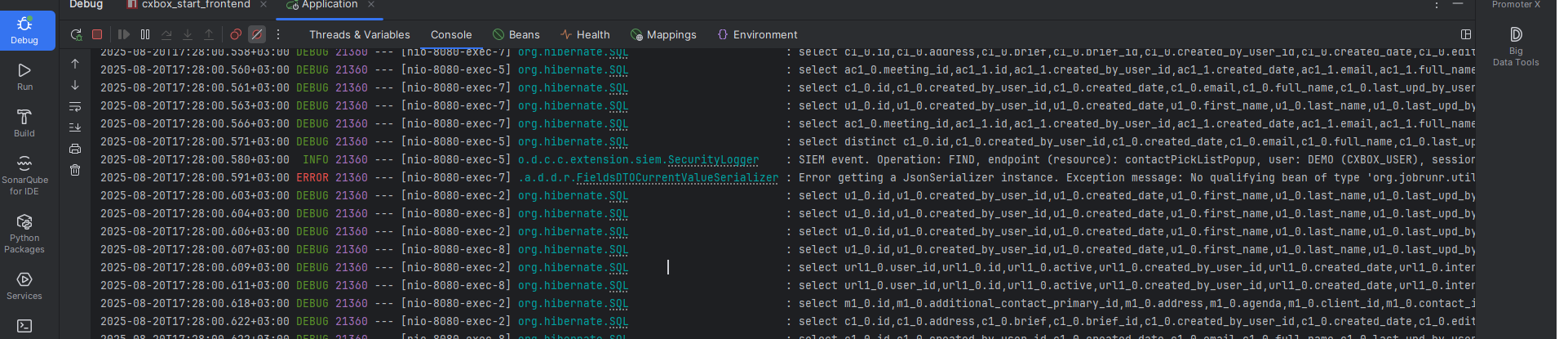Toggle Mute Breakpoints
1568x339 pixels.
257,34
